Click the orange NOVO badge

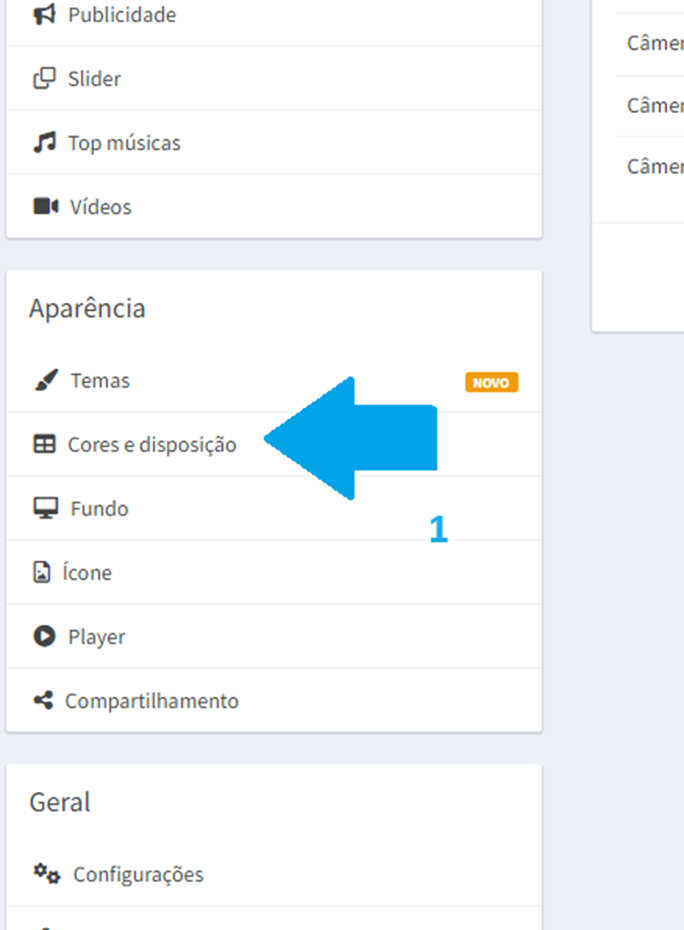point(491,383)
